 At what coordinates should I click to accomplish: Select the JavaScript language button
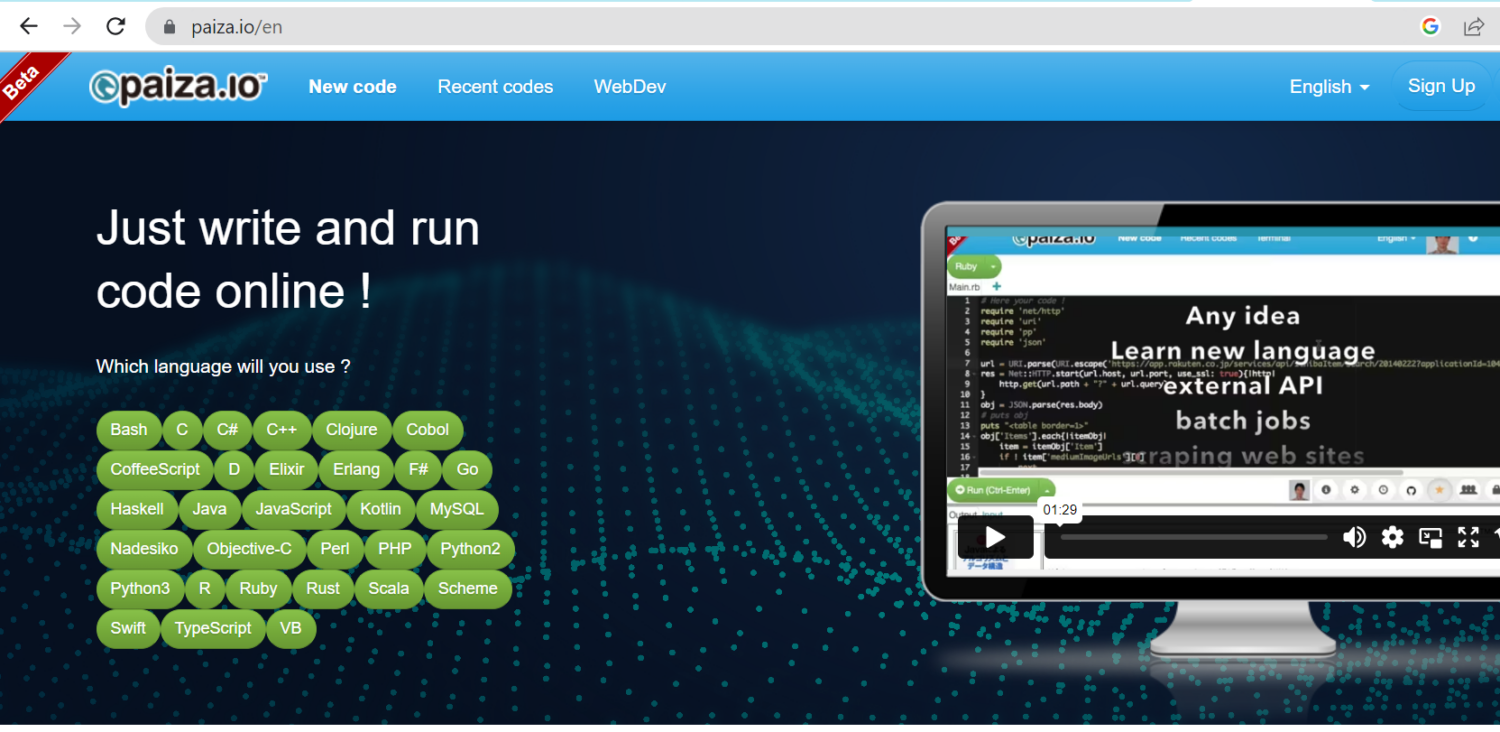293,509
